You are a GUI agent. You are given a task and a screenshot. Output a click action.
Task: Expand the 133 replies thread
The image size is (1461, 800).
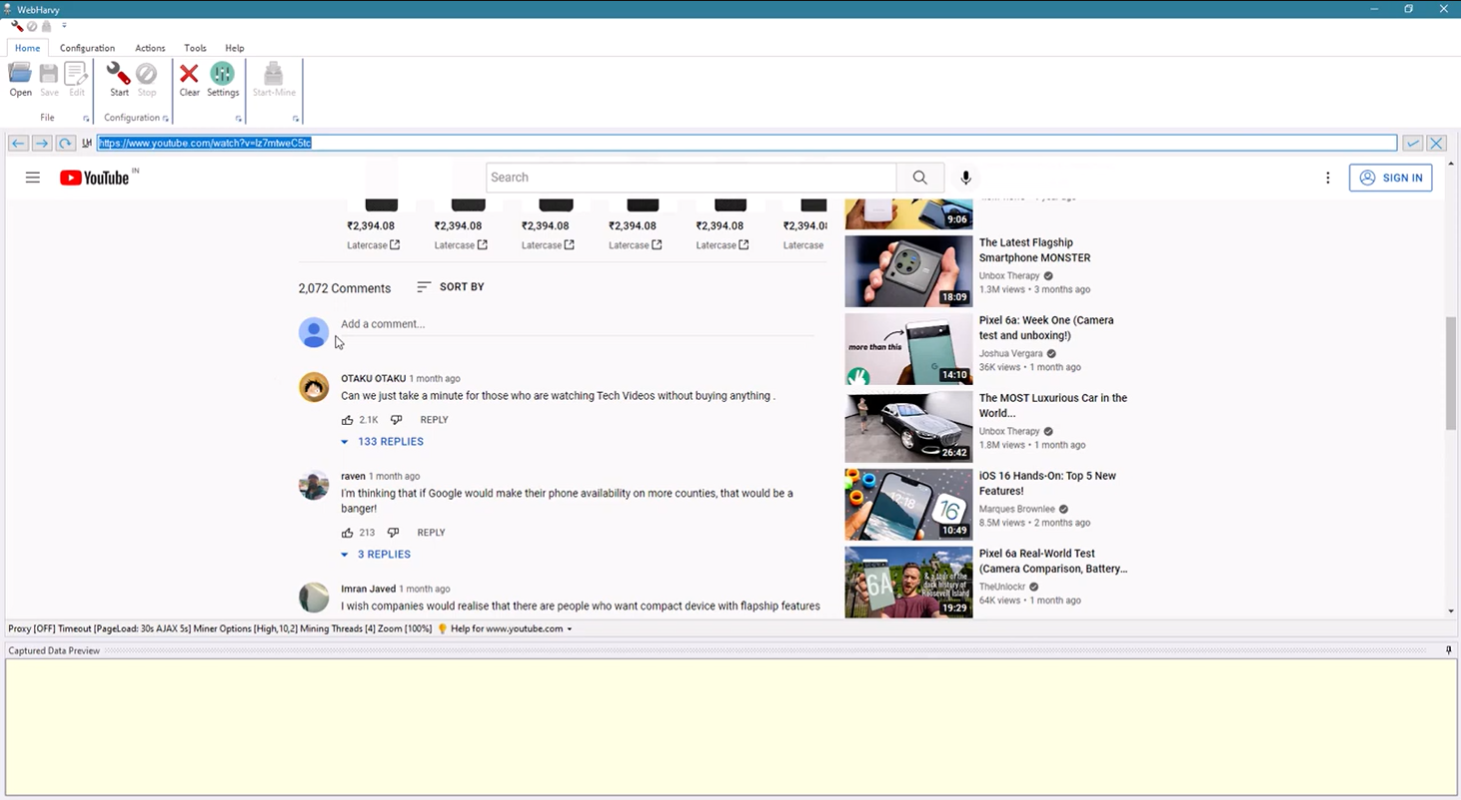click(x=383, y=441)
